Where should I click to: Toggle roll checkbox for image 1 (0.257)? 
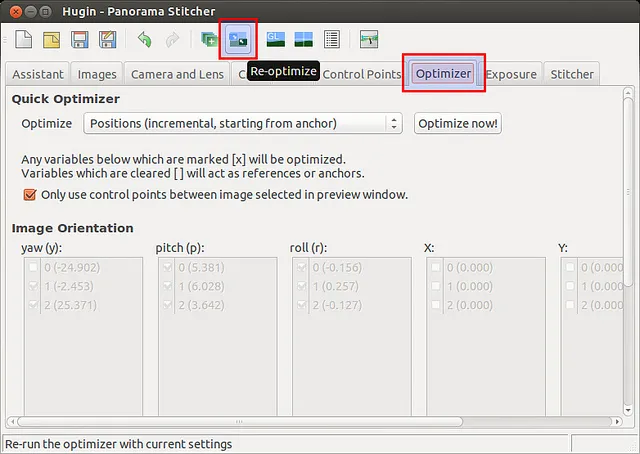pyautogui.click(x=303, y=286)
